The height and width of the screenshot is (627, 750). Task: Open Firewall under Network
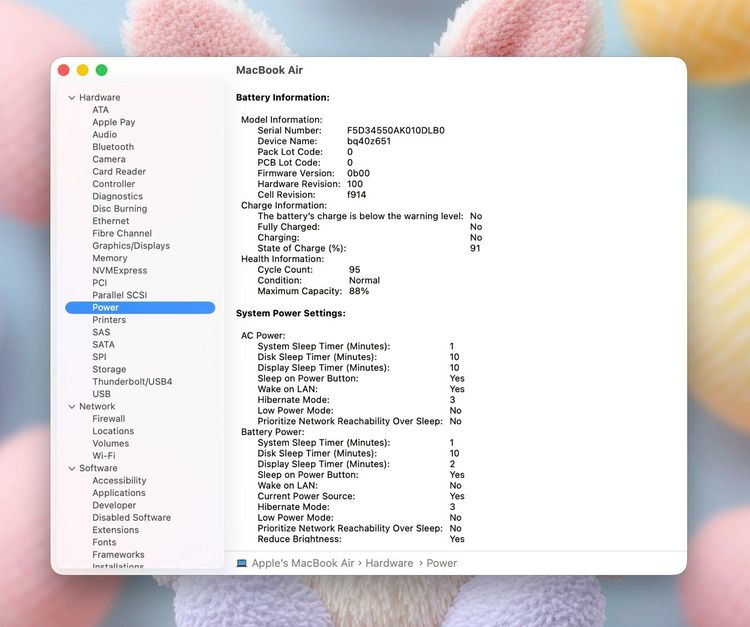coord(109,418)
